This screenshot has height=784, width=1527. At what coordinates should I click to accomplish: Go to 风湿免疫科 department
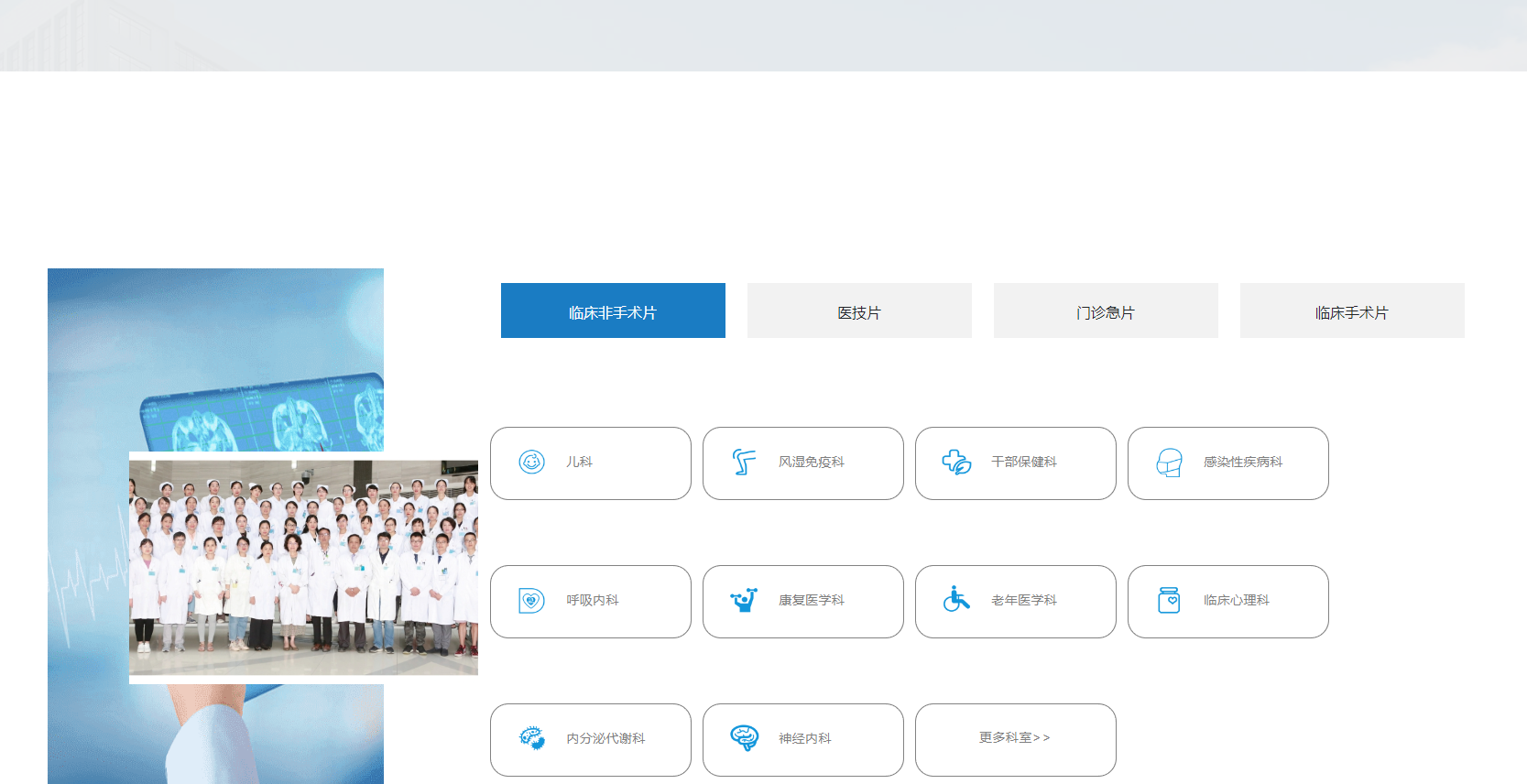click(803, 463)
